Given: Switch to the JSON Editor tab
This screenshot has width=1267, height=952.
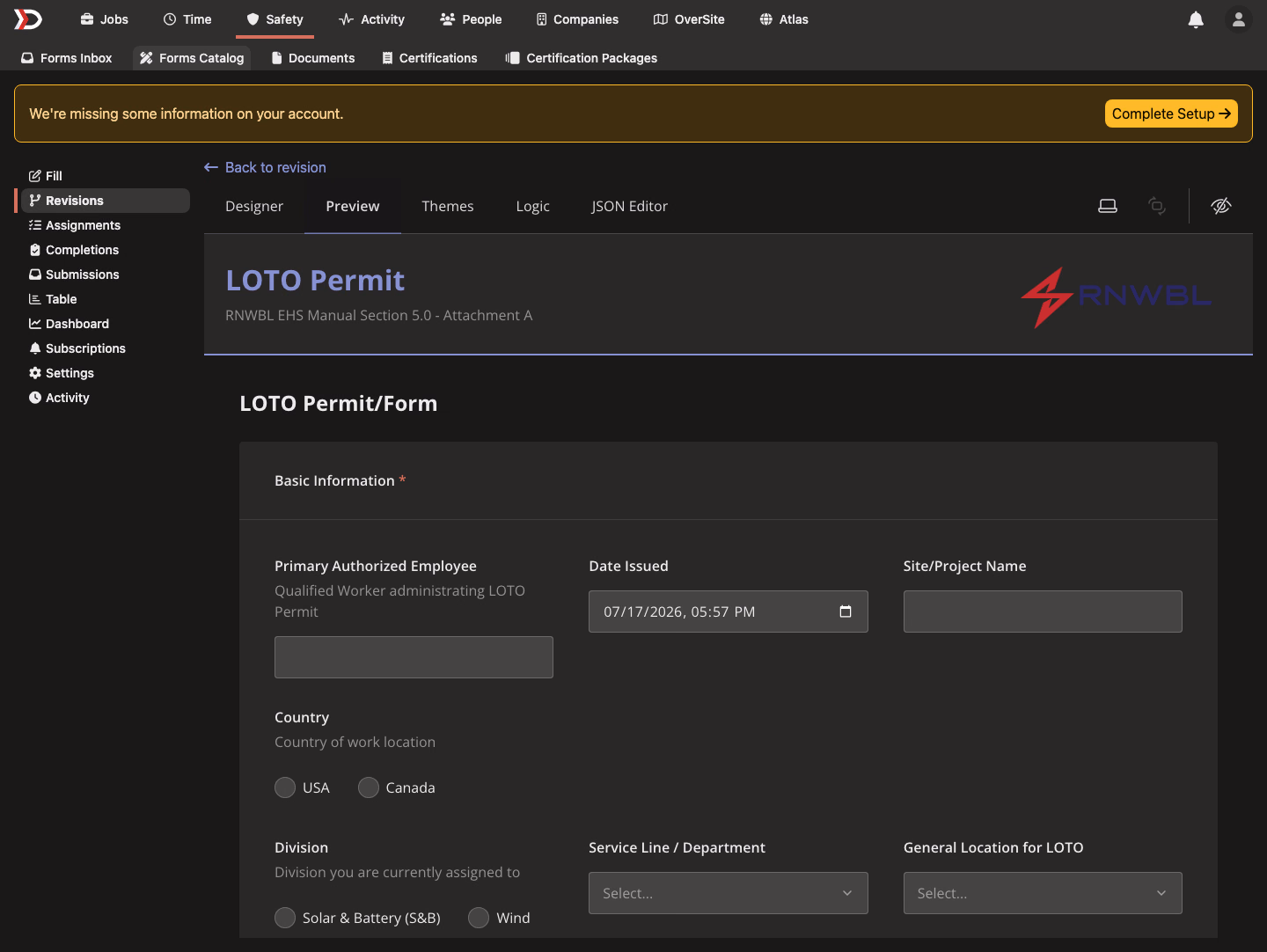Looking at the screenshot, I should pos(630,206).
